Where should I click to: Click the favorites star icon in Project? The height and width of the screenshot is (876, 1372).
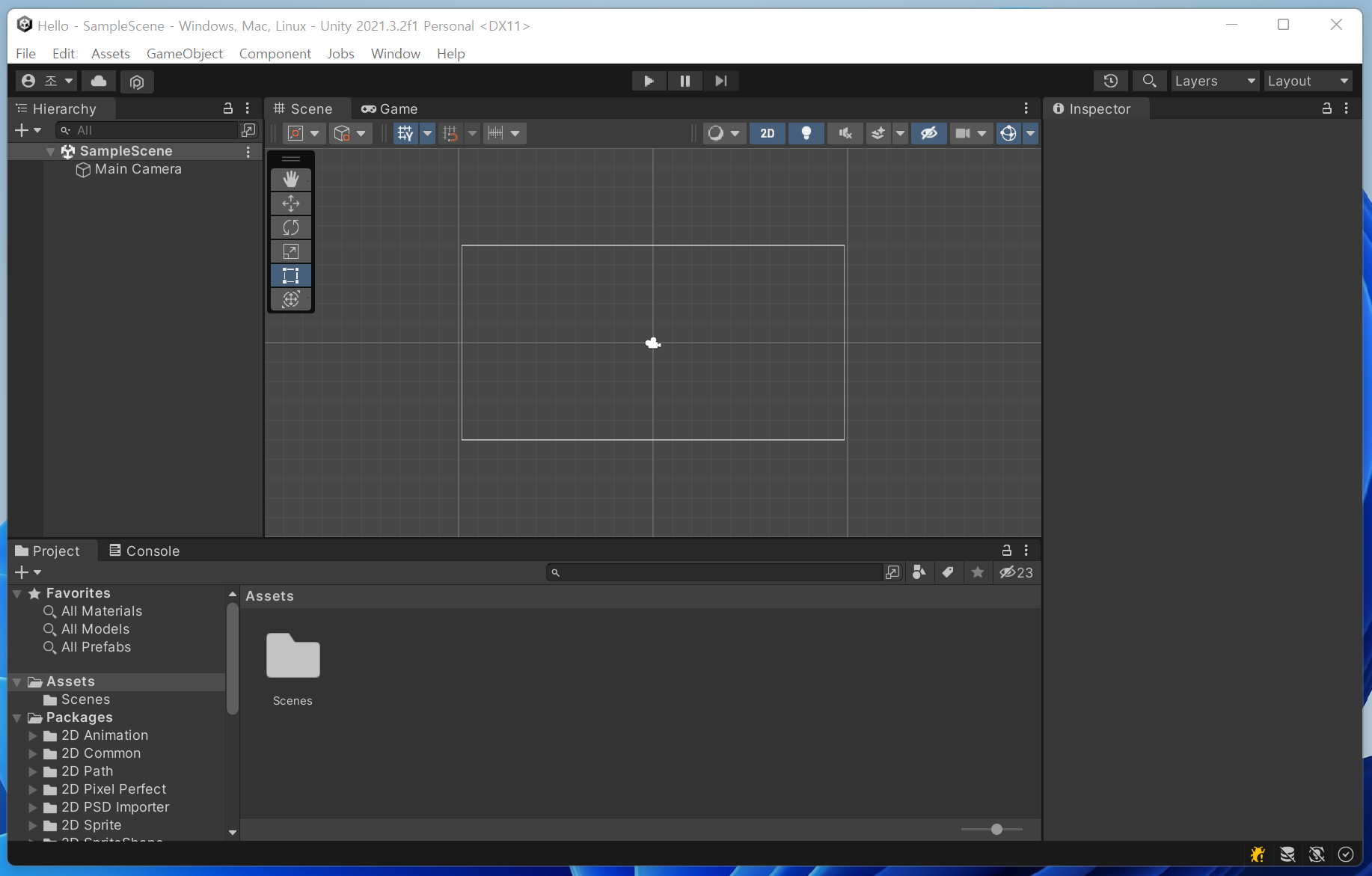click(x=978, y=572)
